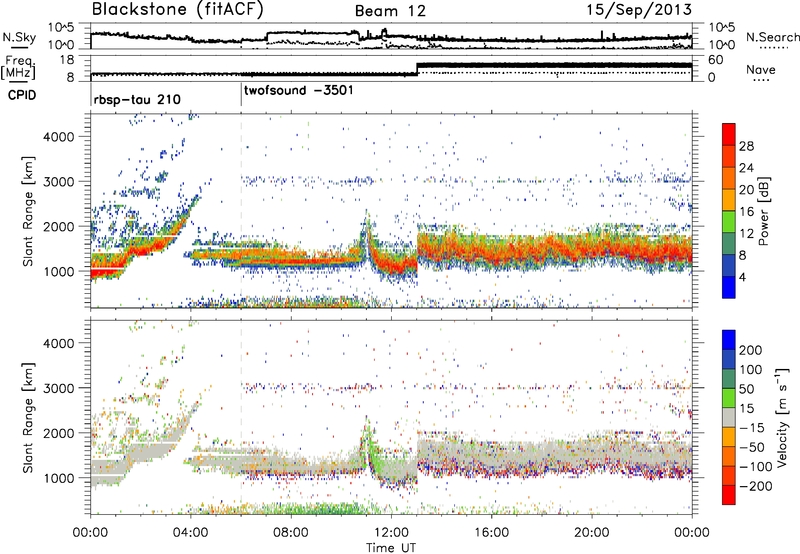Click the '4000' tick of the power panel

click(59, 136)
